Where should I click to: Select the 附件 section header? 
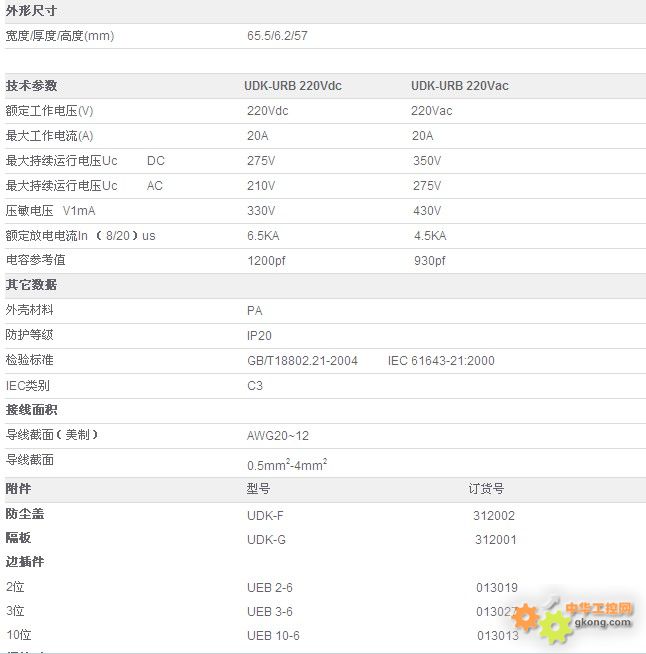(x=18, y=489)
